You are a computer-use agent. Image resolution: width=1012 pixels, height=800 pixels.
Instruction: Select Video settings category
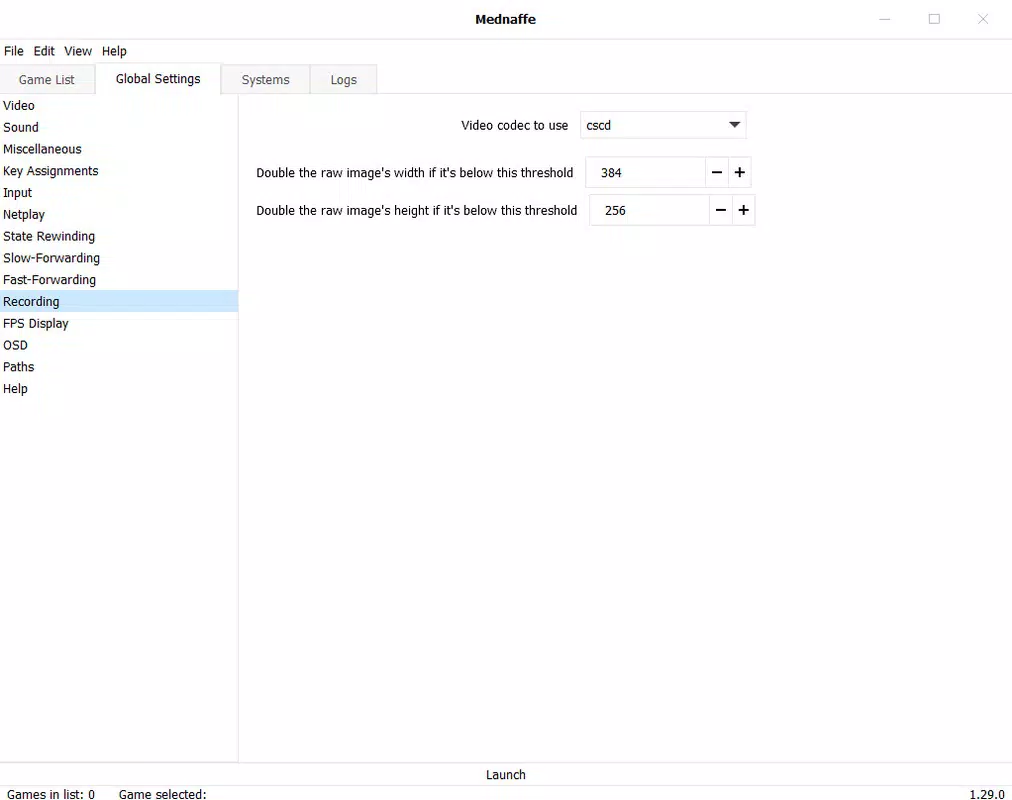point(119,105)
